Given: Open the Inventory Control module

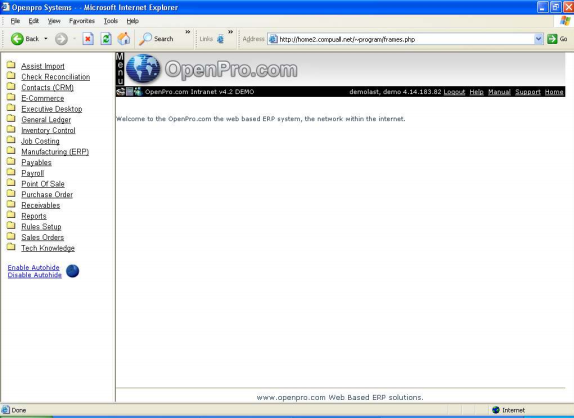Looking at the screenshot, I should pyautogui.click(x=48, y=130).
